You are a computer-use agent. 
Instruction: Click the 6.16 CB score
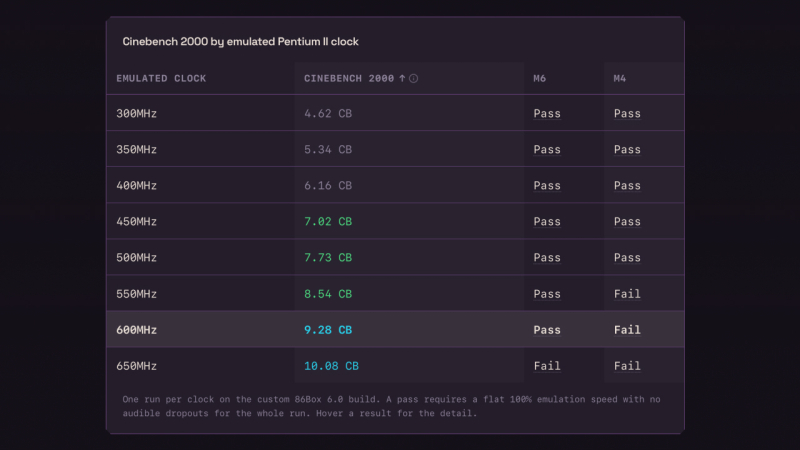click(x=328, y=186)
